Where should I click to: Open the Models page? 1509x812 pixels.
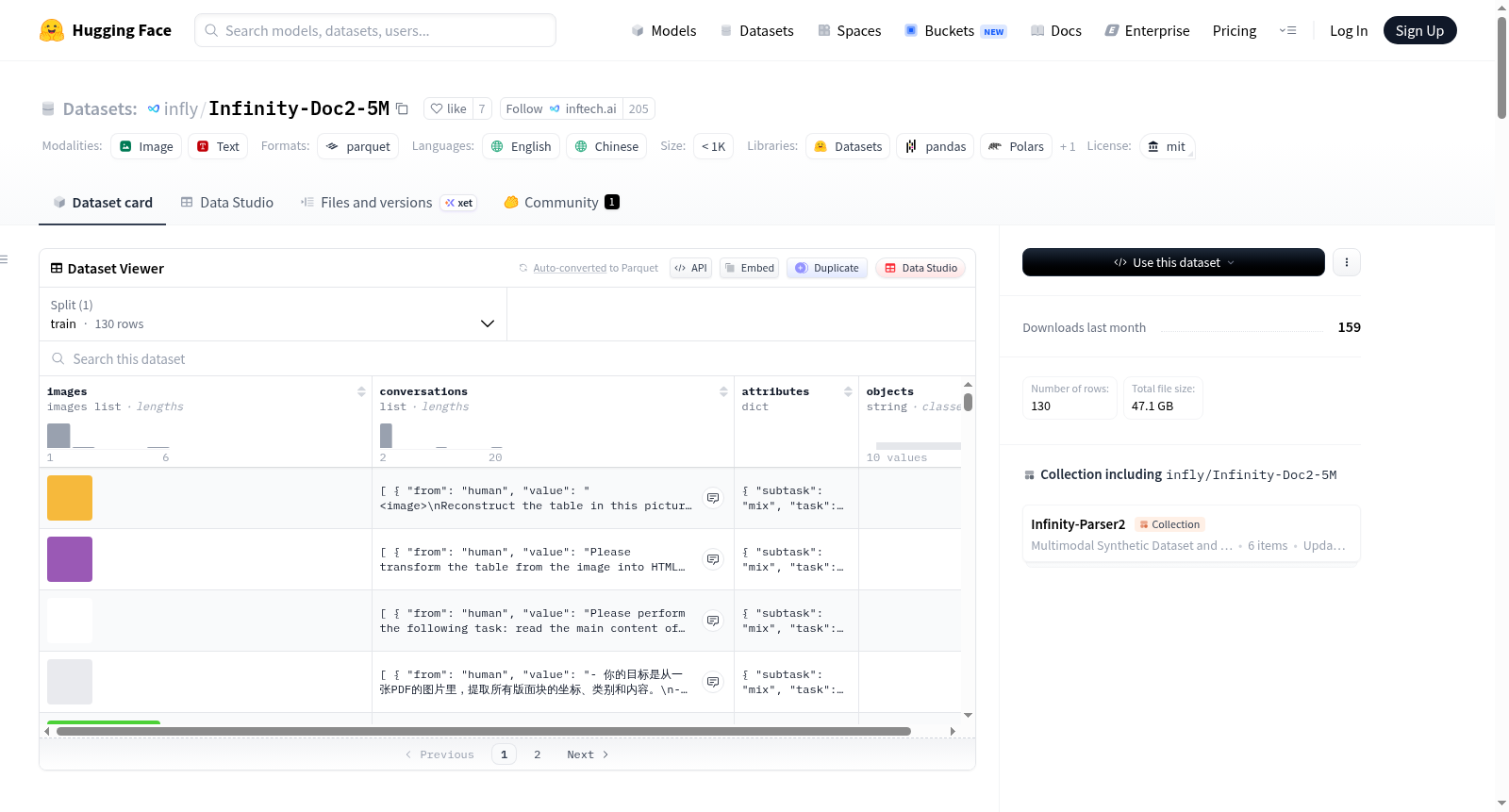click(664, 30)
